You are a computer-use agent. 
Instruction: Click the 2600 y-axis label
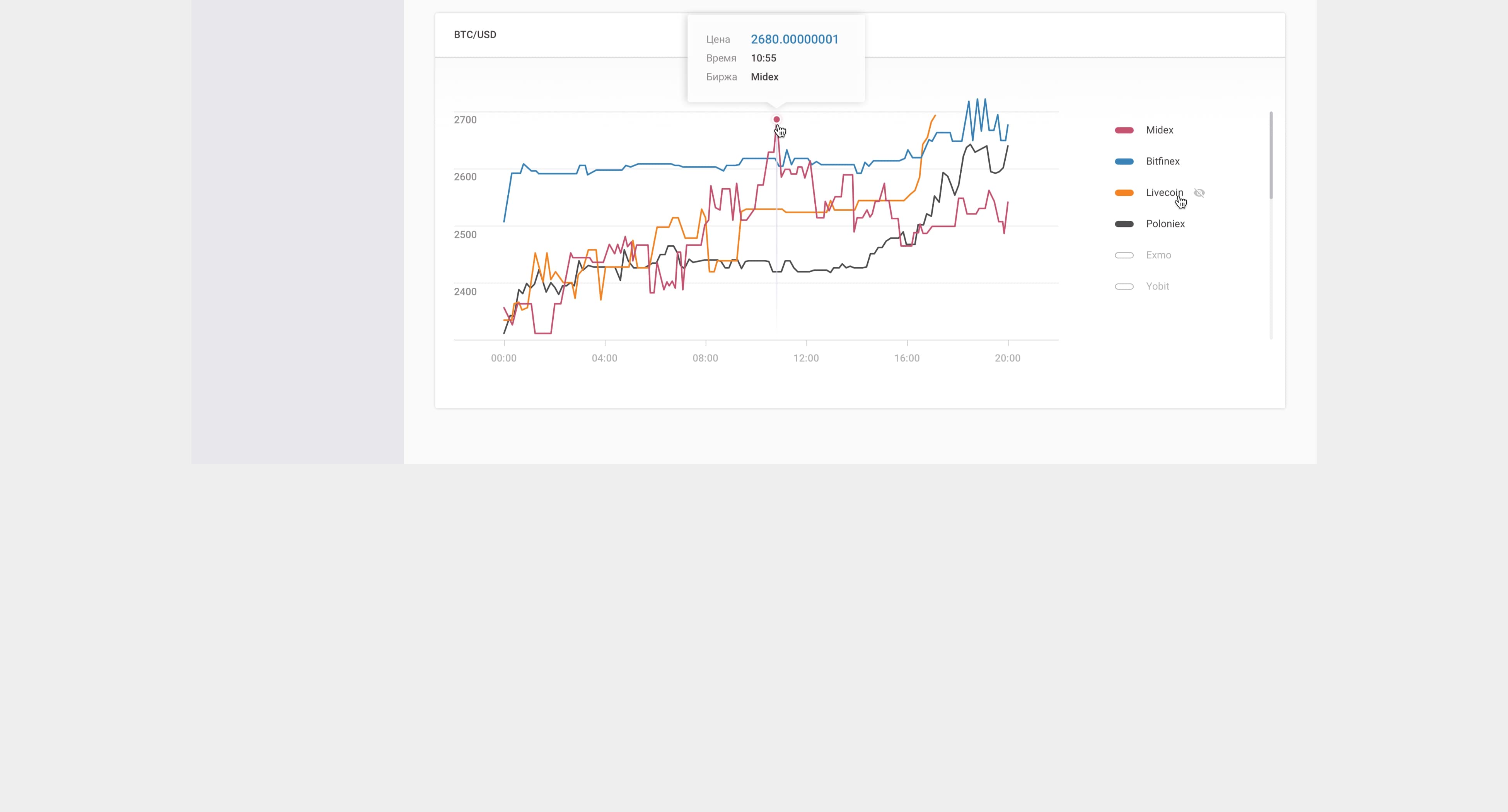coord(466,177)
